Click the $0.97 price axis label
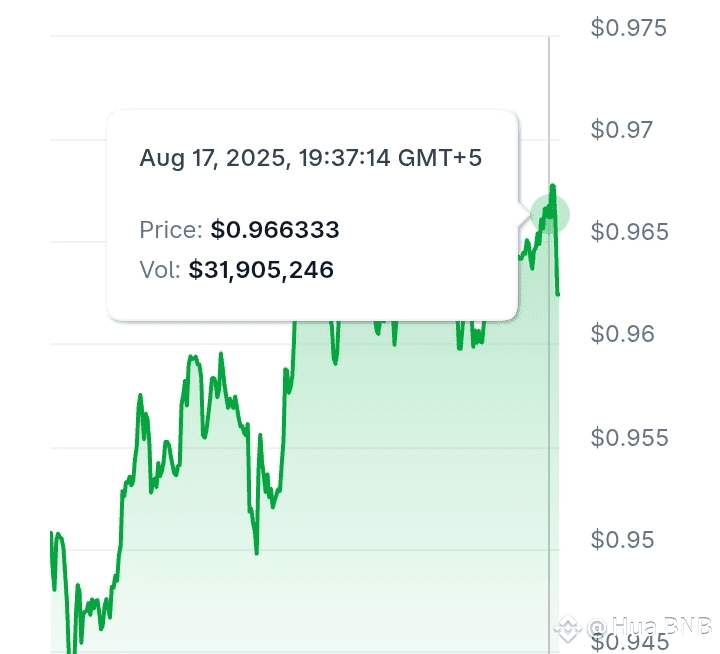 tap(621, 130)
